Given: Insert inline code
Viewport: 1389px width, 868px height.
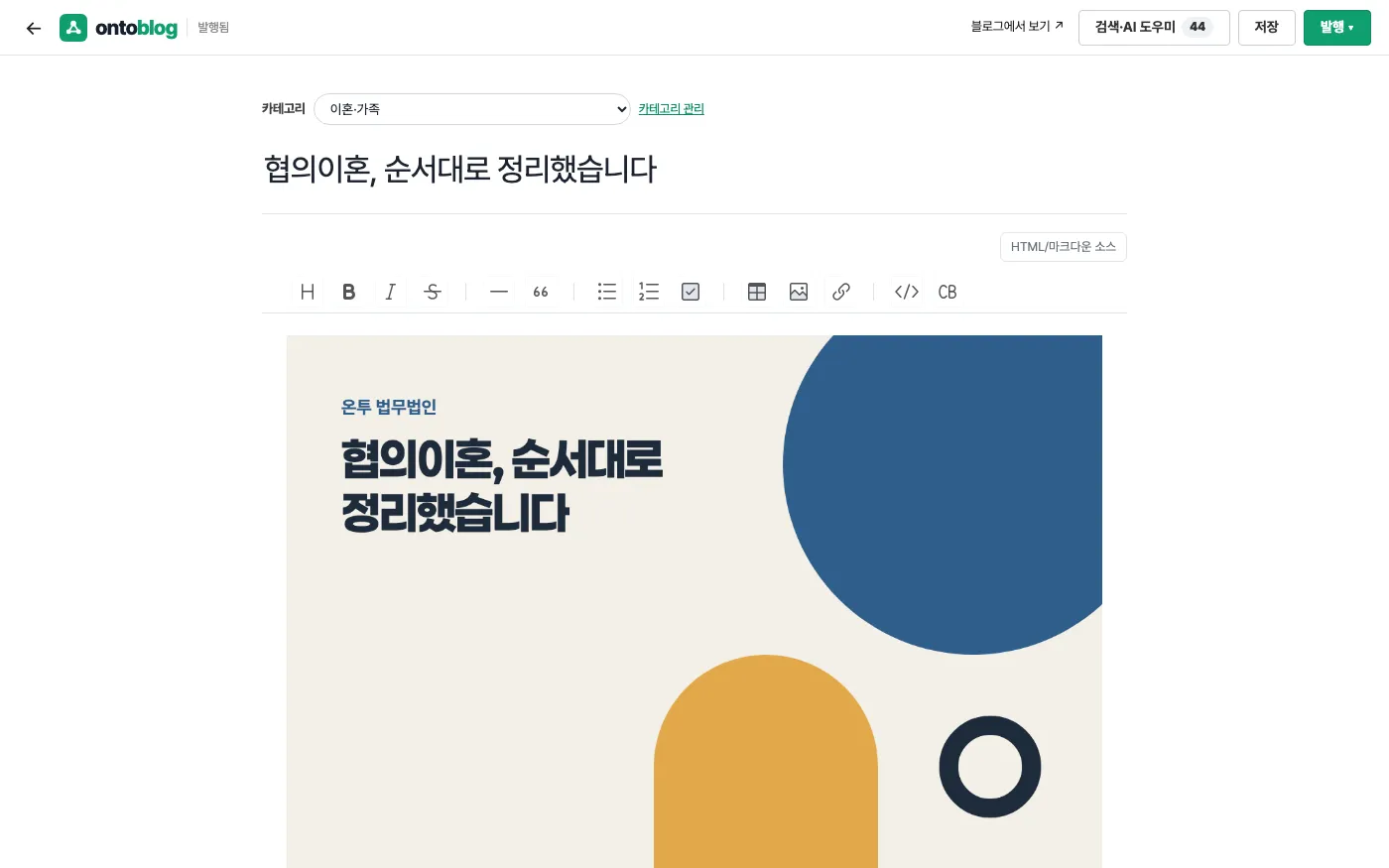Looking at the screenshot, I should 907,292.
